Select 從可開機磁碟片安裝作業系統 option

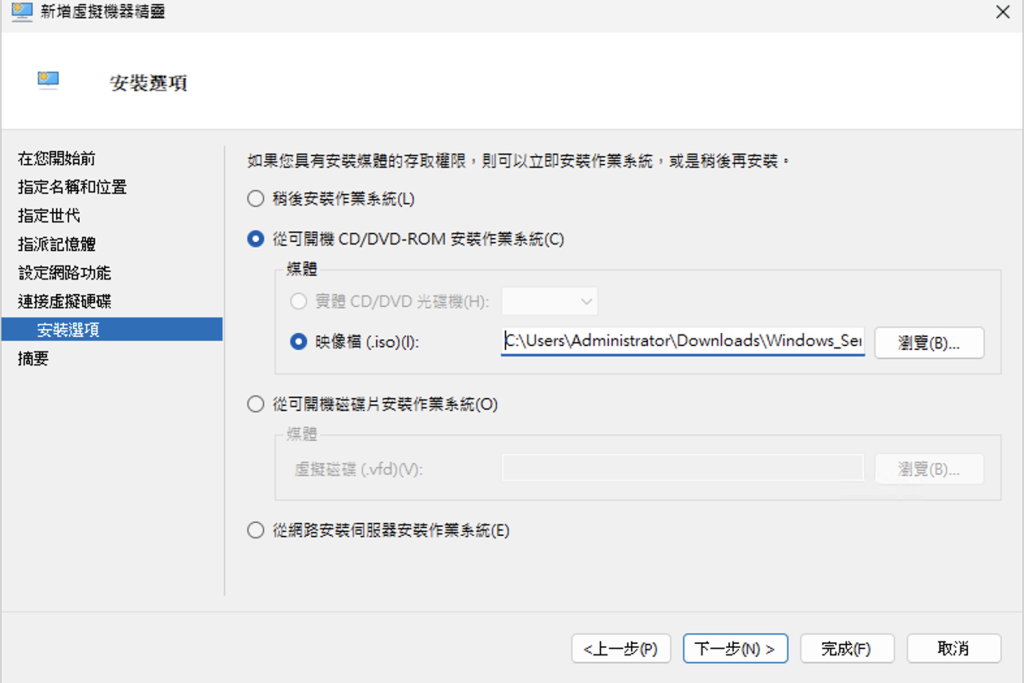(256, 405)
